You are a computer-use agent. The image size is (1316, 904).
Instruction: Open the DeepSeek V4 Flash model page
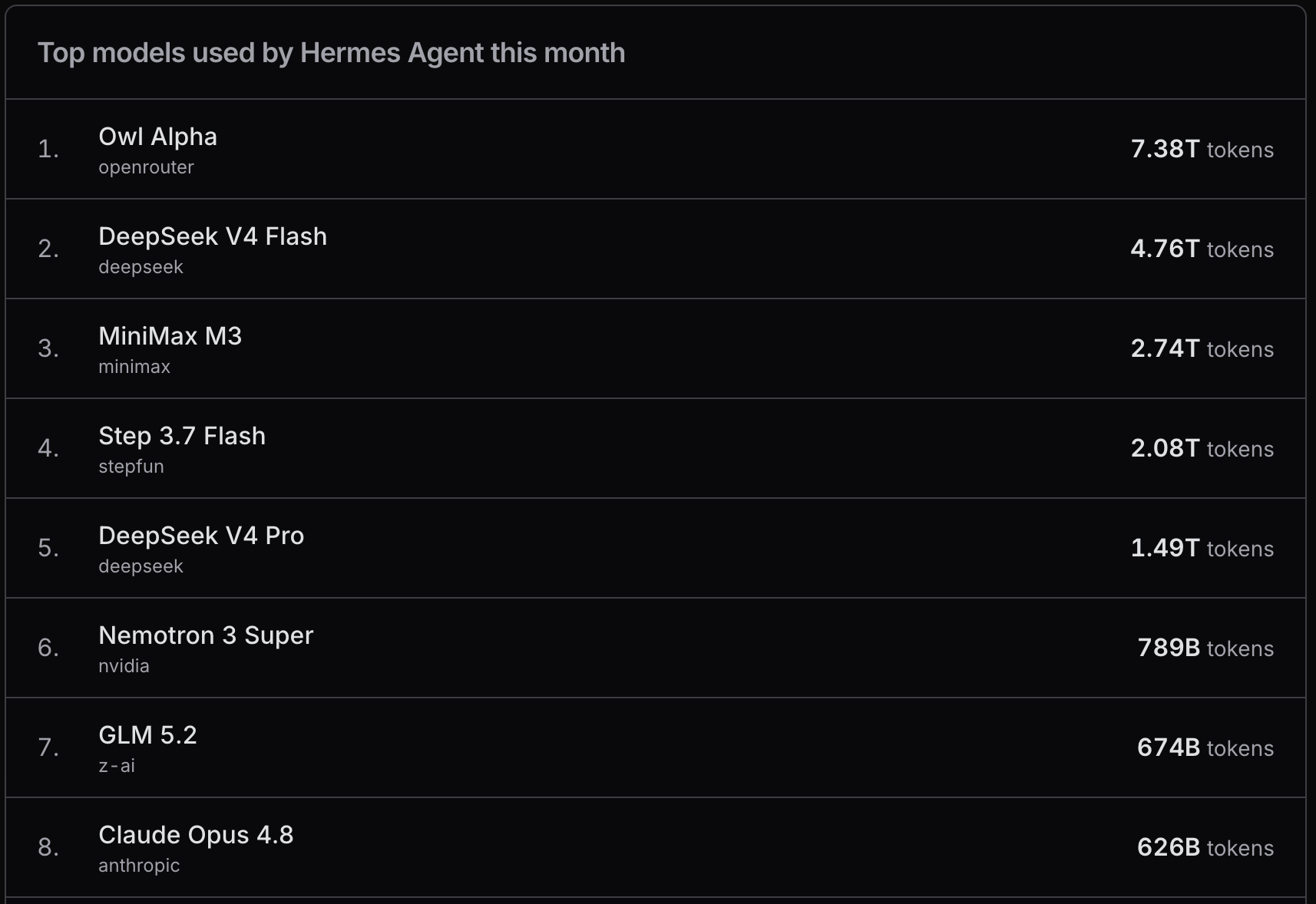(x=213, y=236)
